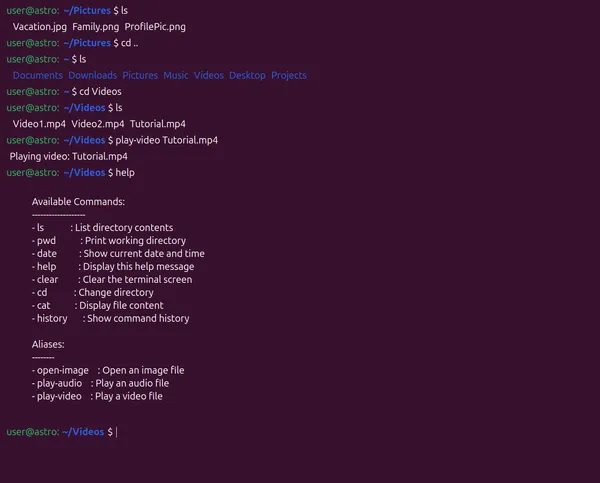This screenshot has width=600, height=483.
Task: Click Pictures in the home directory listing
Action: pos(140,76)
